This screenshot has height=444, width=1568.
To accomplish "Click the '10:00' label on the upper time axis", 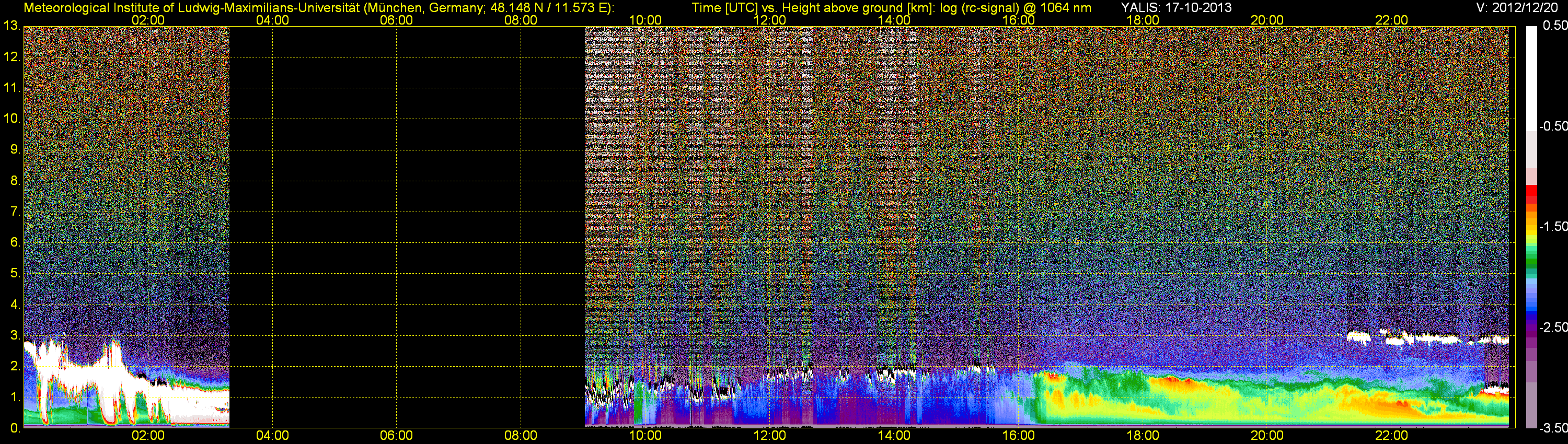I will pos(645,20).
